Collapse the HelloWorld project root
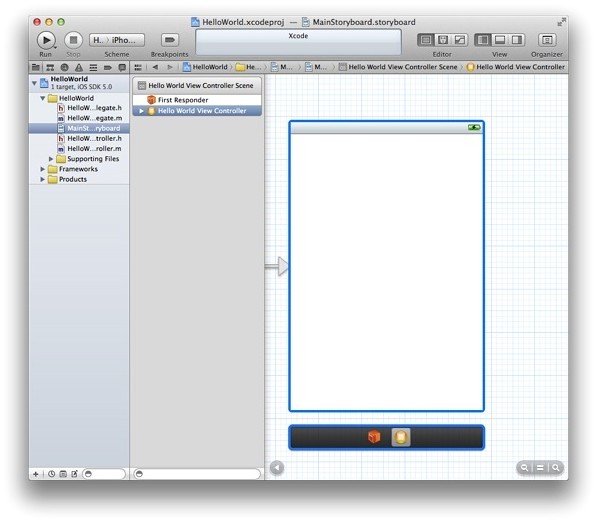This screenshot has width=597, height=522. tap(34, 83)
